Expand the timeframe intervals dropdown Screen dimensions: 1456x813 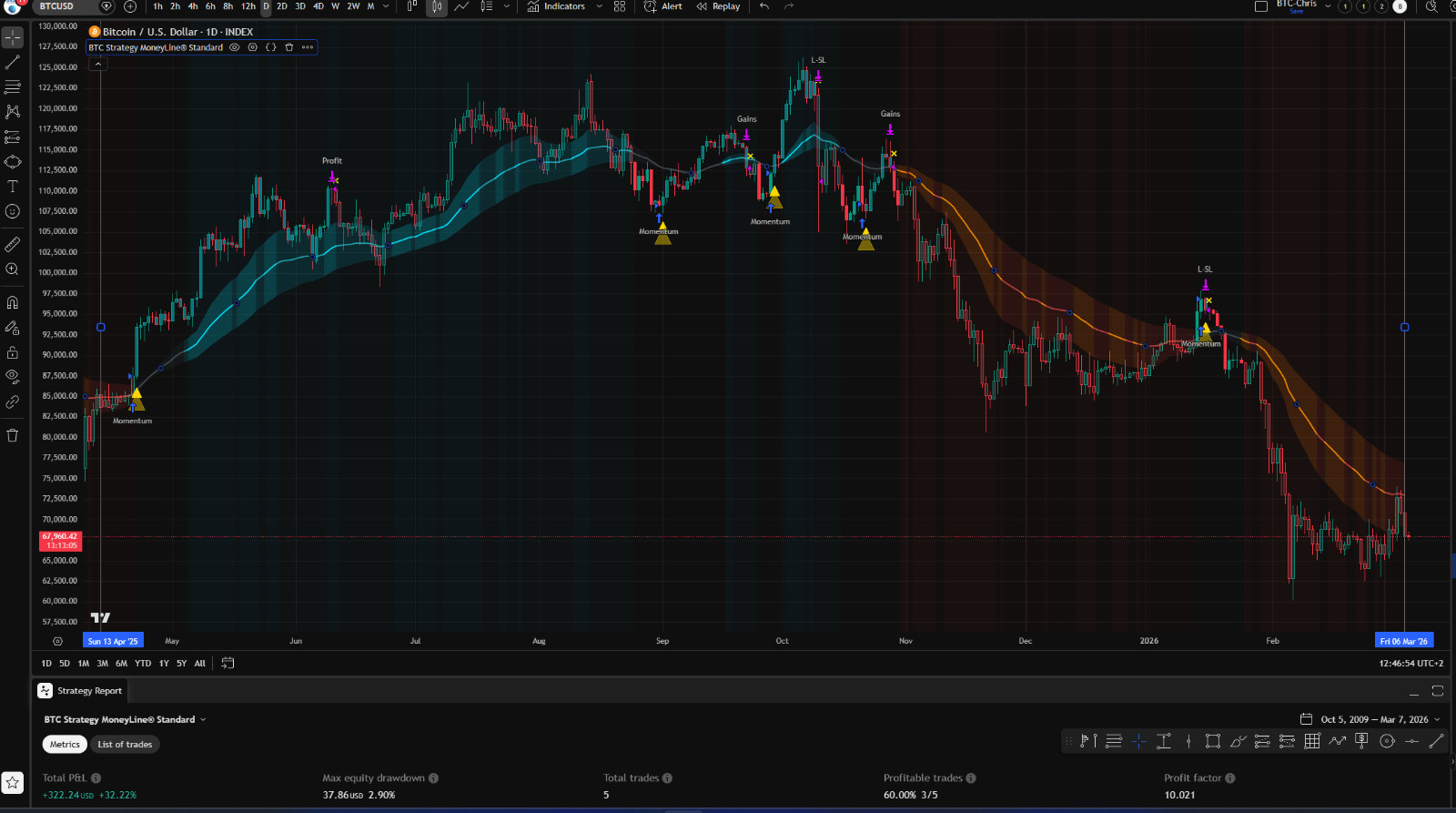386,6
